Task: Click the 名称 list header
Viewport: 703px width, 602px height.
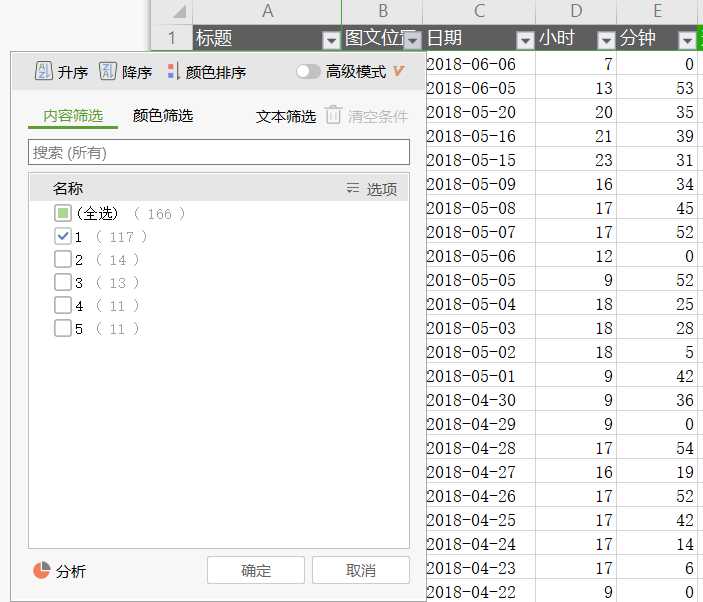Action: (x=68, y=188)
